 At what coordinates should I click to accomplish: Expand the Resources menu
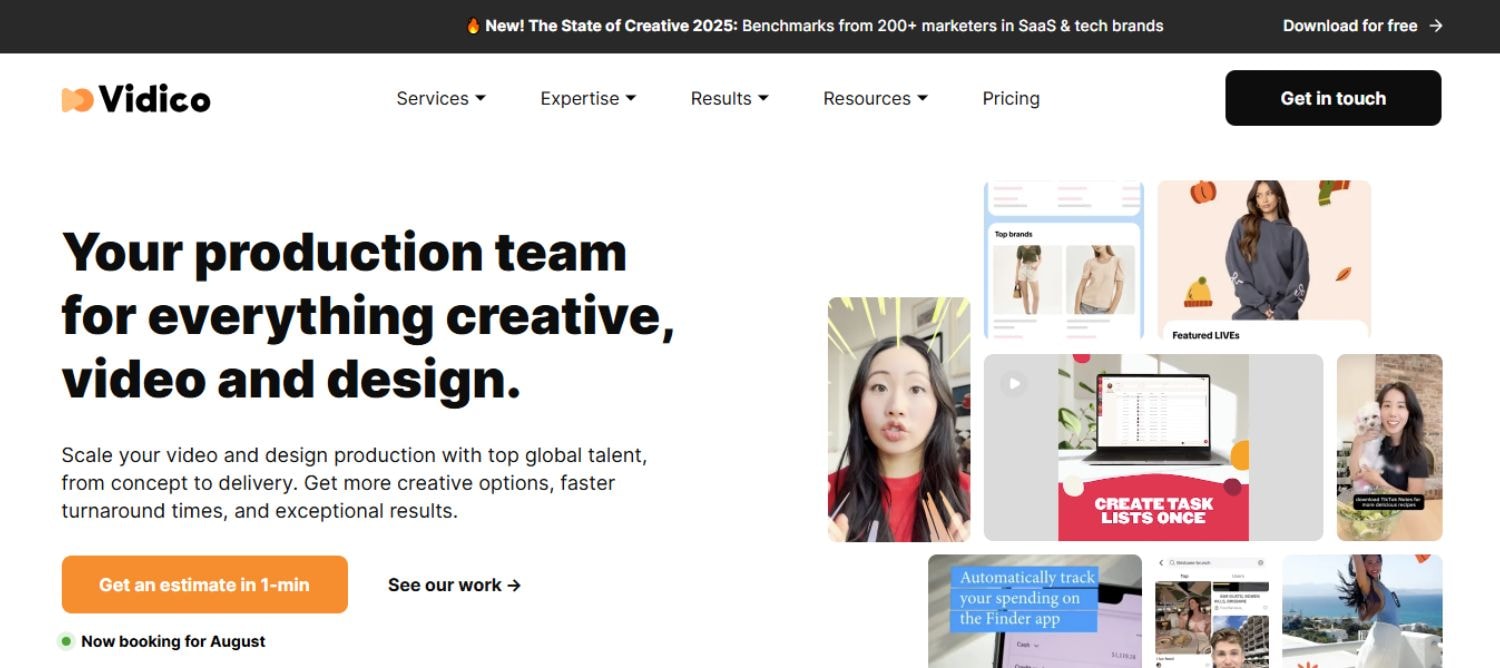pyautogui.click(x=875, y=98)
